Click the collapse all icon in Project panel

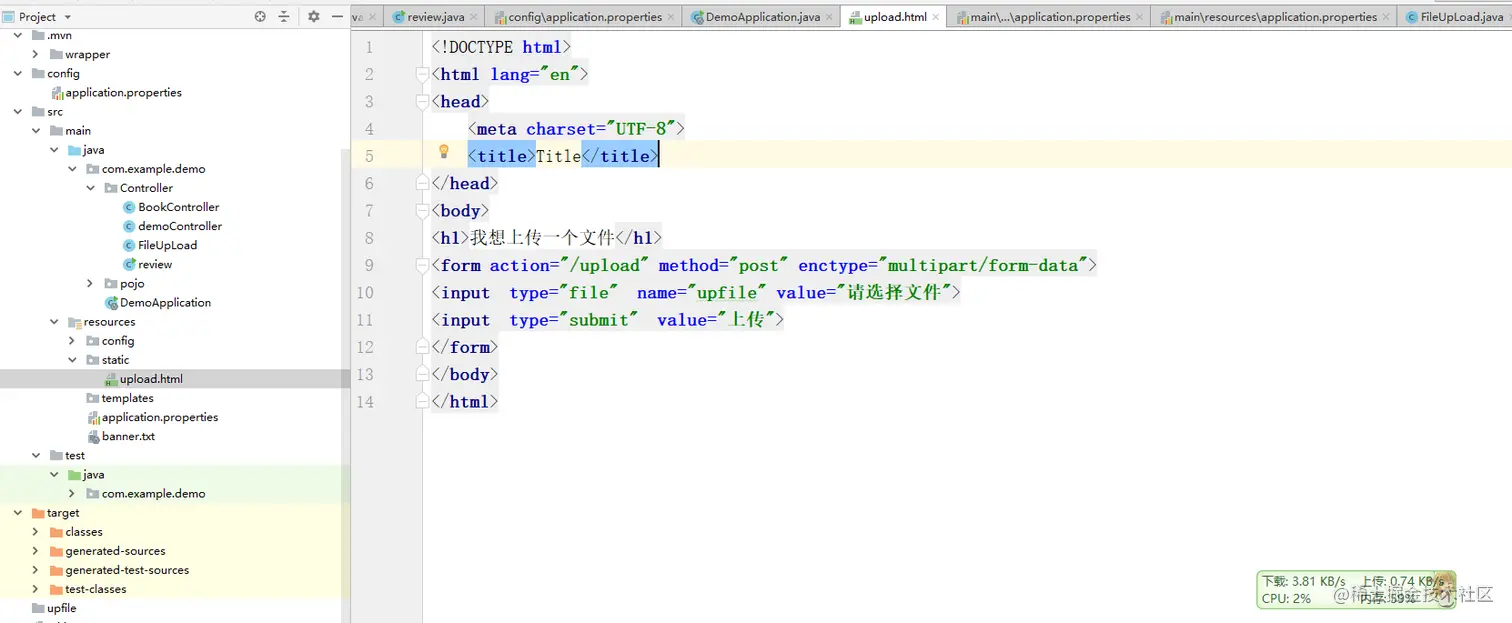284,17
